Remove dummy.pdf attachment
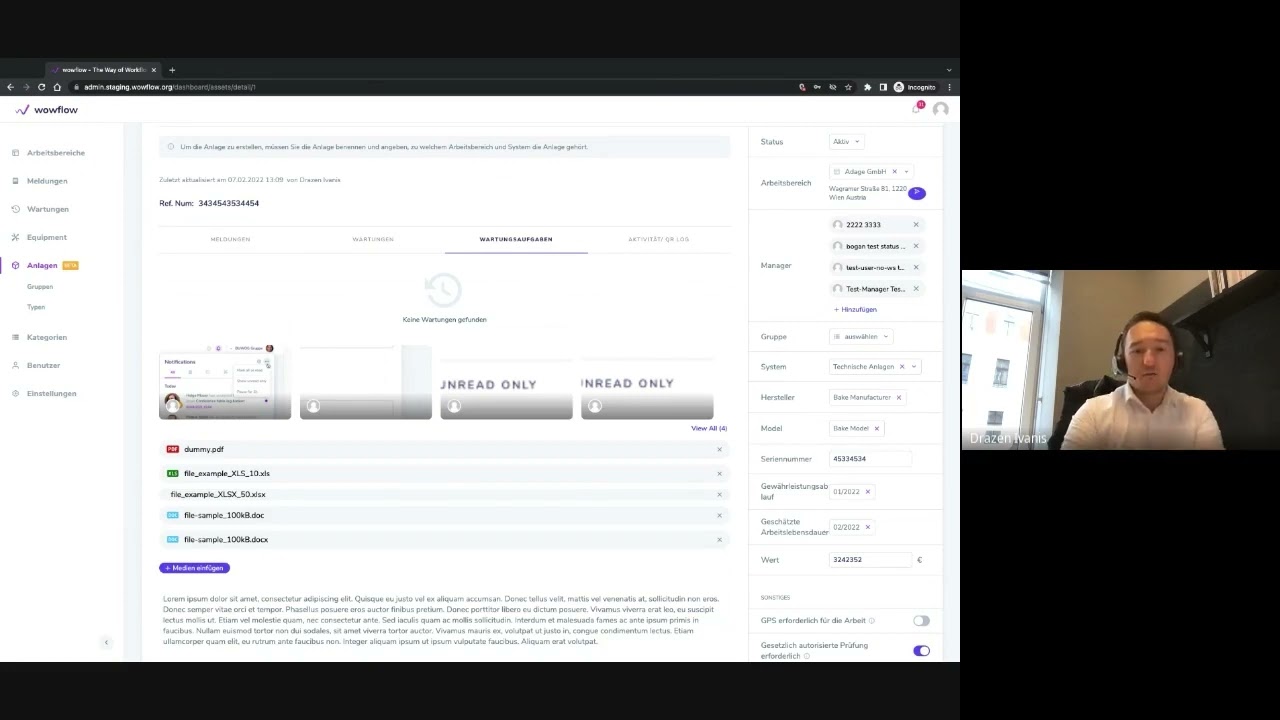1280x720 pixels. [x=719, y=449]
